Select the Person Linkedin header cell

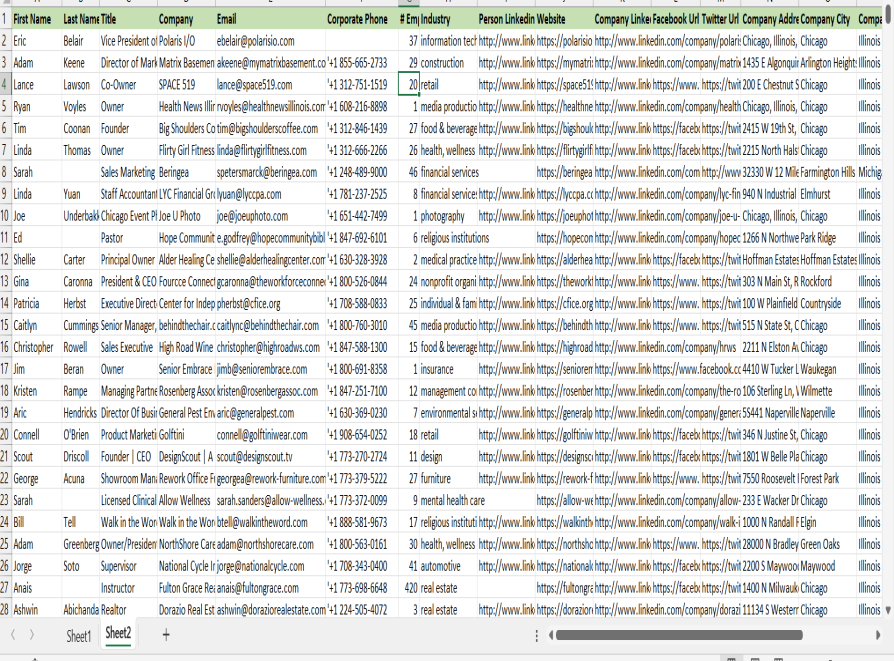coord(506,19)
